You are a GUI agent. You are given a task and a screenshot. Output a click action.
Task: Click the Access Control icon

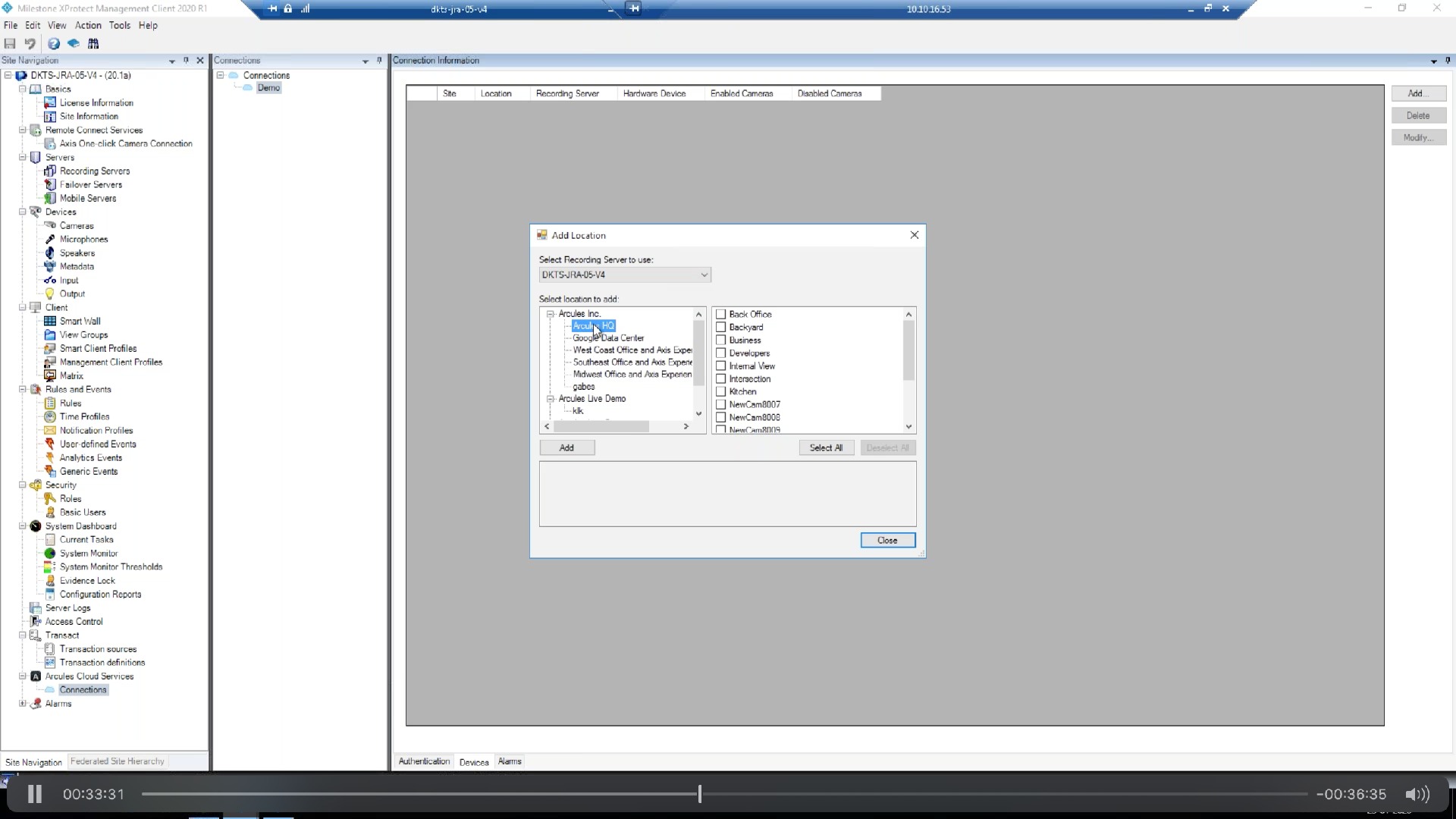36,621
